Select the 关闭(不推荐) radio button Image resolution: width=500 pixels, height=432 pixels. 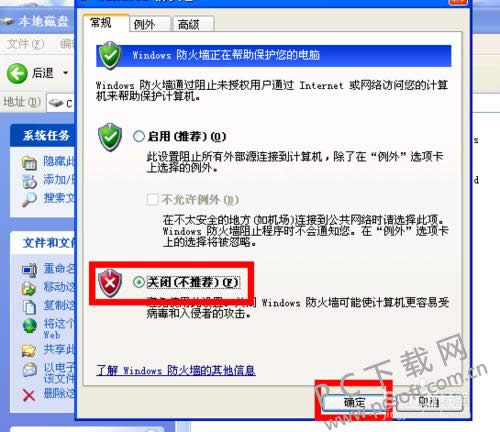click(139, 282)
